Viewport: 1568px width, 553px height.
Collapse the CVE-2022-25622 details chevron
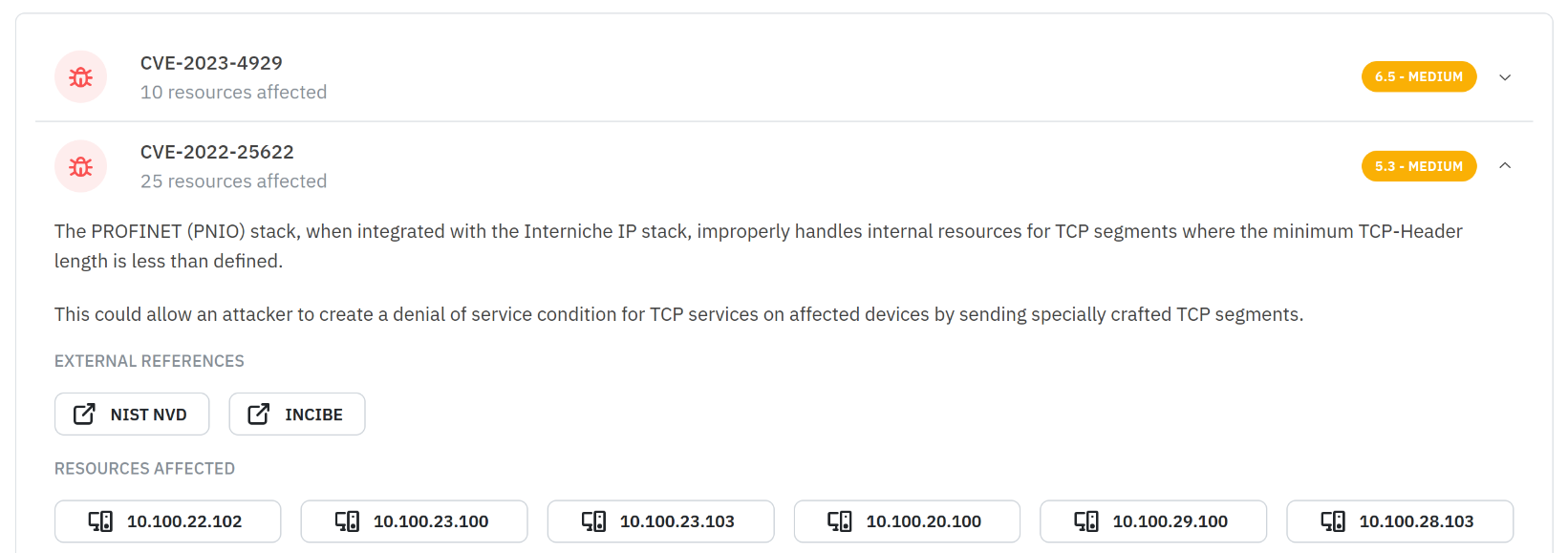pyautogui.click(x=1505, y=166)
